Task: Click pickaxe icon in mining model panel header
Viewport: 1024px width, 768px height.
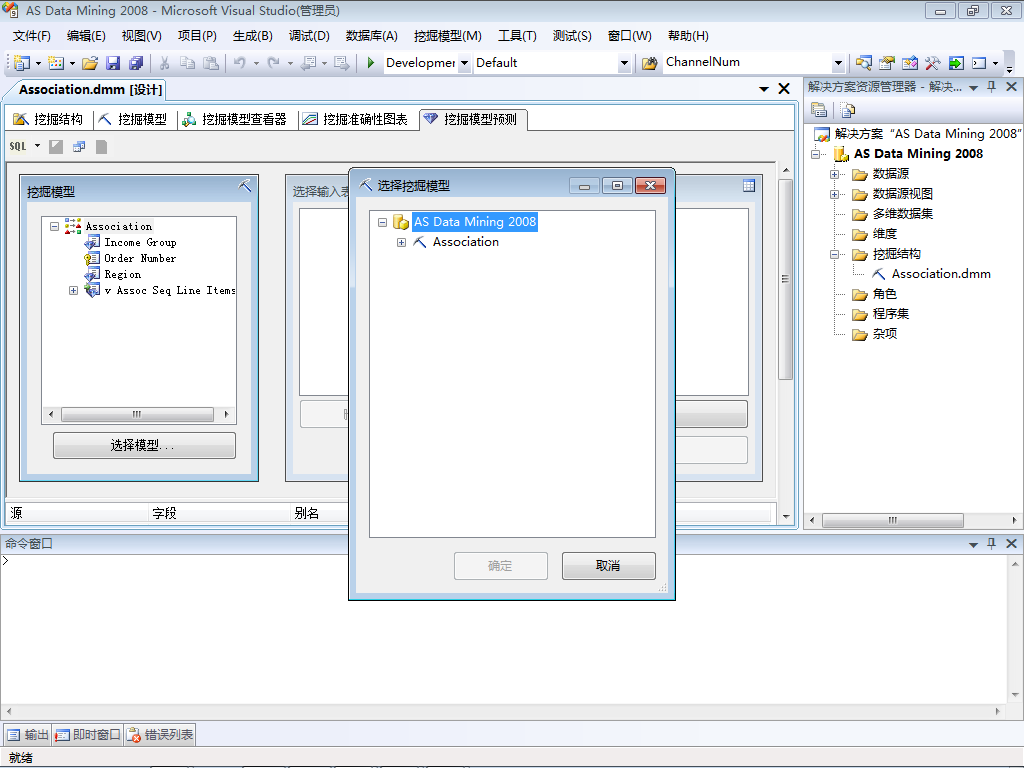Action: tap(244, 186)
